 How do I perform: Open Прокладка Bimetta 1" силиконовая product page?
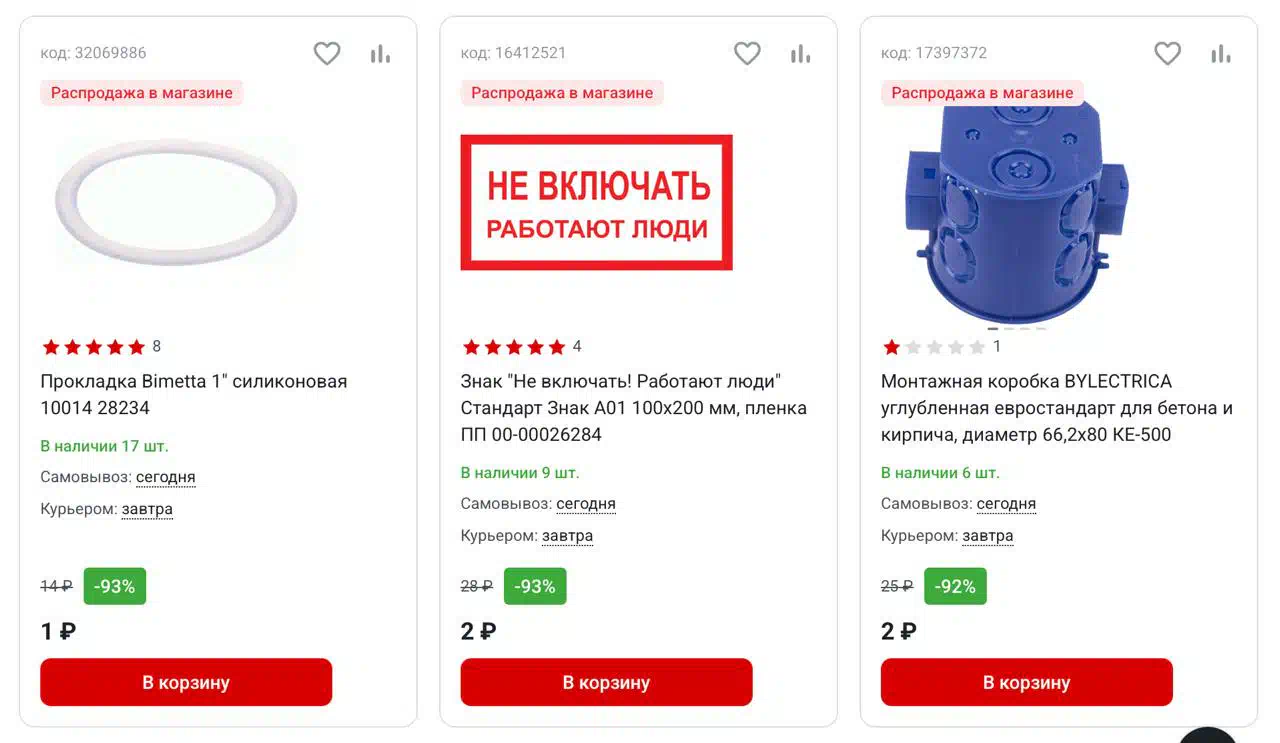pos(194,394)
